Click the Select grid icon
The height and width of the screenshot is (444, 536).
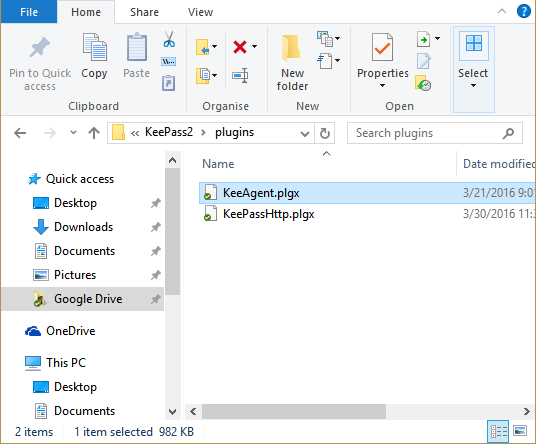click(x=474, y=43)
